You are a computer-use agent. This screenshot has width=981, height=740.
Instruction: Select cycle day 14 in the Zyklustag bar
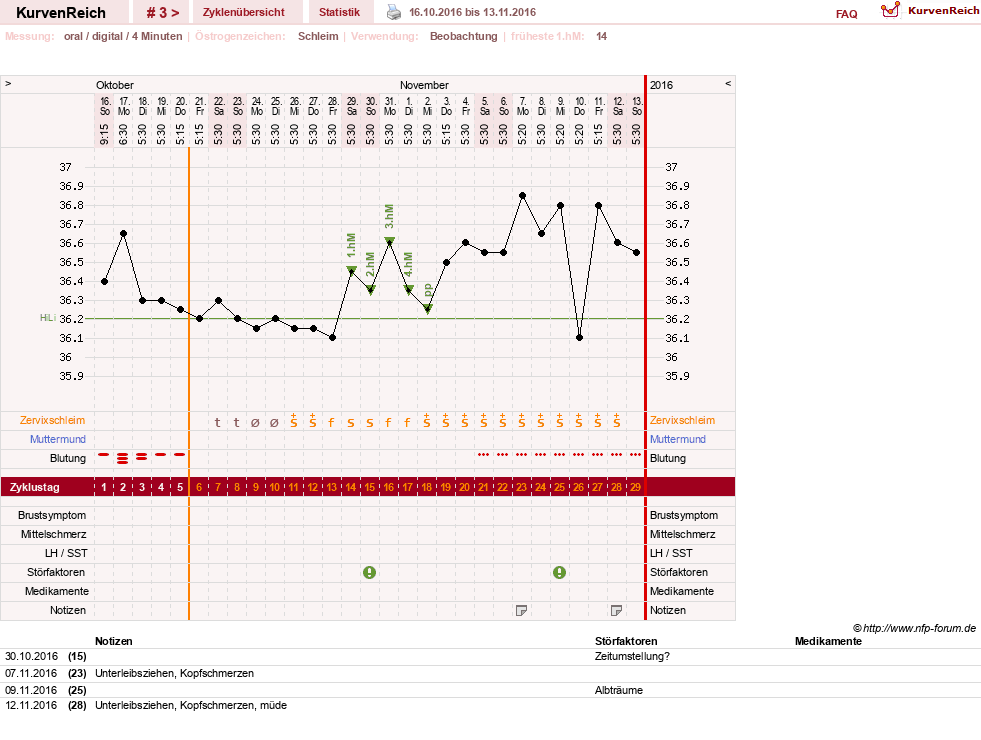(x=350, y=487)
